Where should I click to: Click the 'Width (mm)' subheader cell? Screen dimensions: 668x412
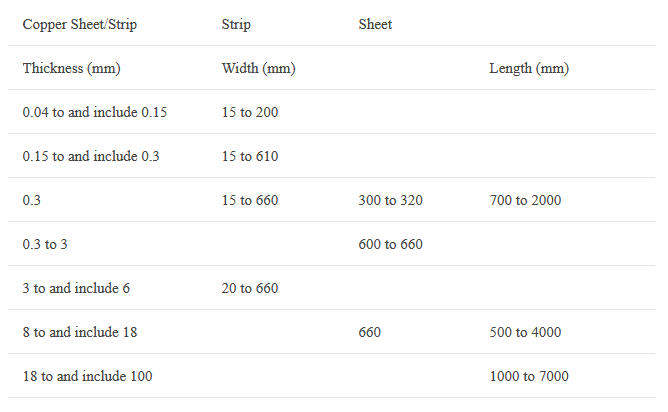point(258,68)
